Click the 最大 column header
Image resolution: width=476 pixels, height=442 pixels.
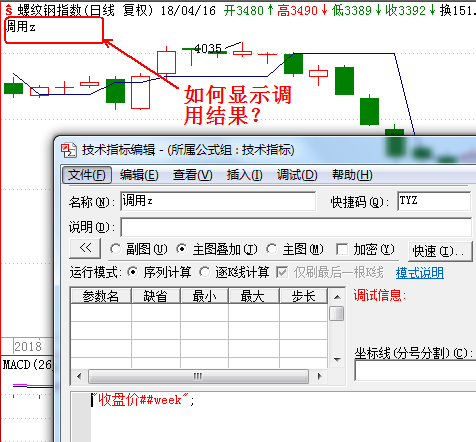pos(253,296)
